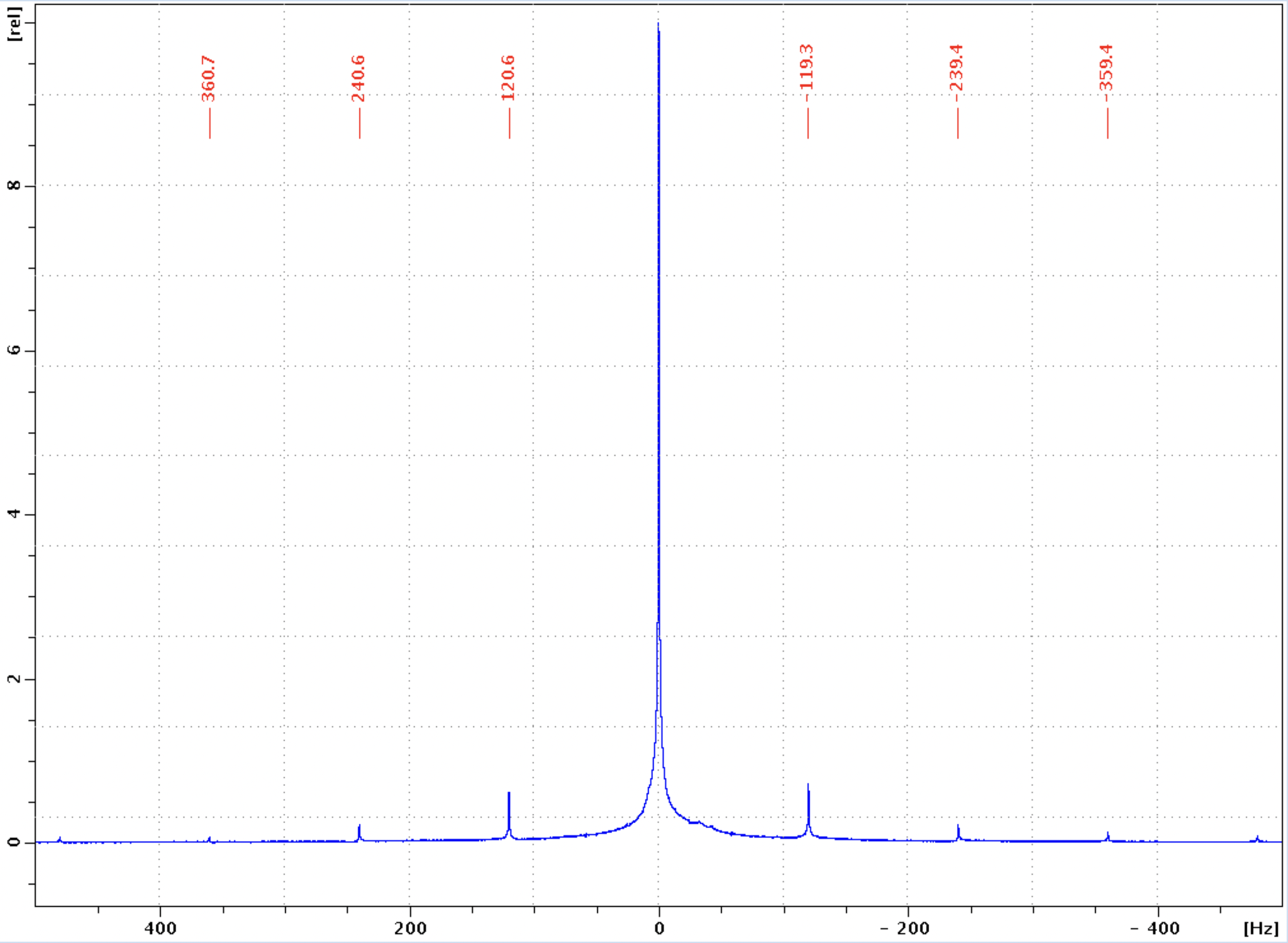This screenshot has width=1288, height=943.
Task: Click the red peak label -359.4
Action: (x=1107, y=72)
